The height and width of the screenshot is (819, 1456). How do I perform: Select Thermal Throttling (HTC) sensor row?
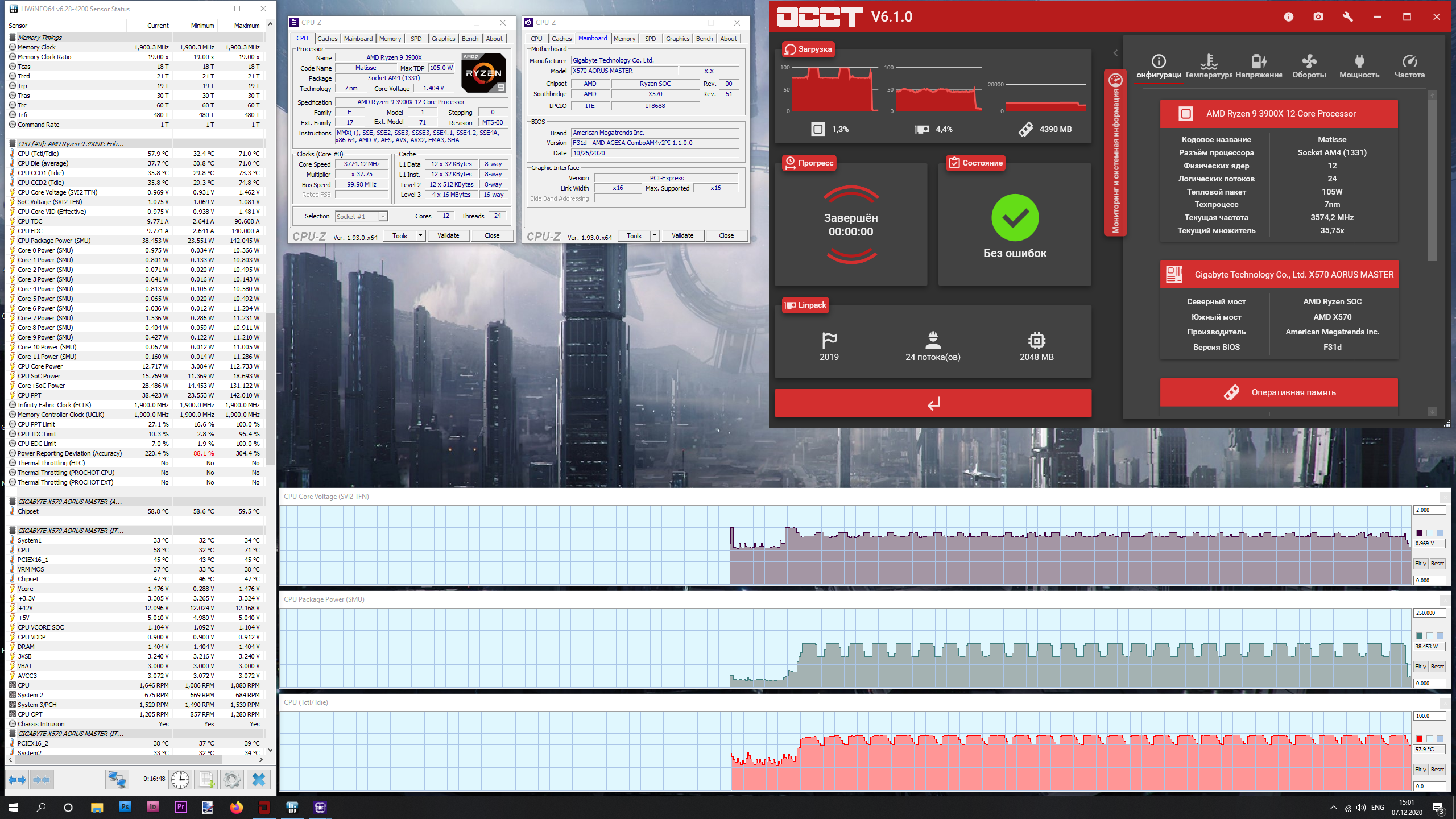tap(136, 463)
